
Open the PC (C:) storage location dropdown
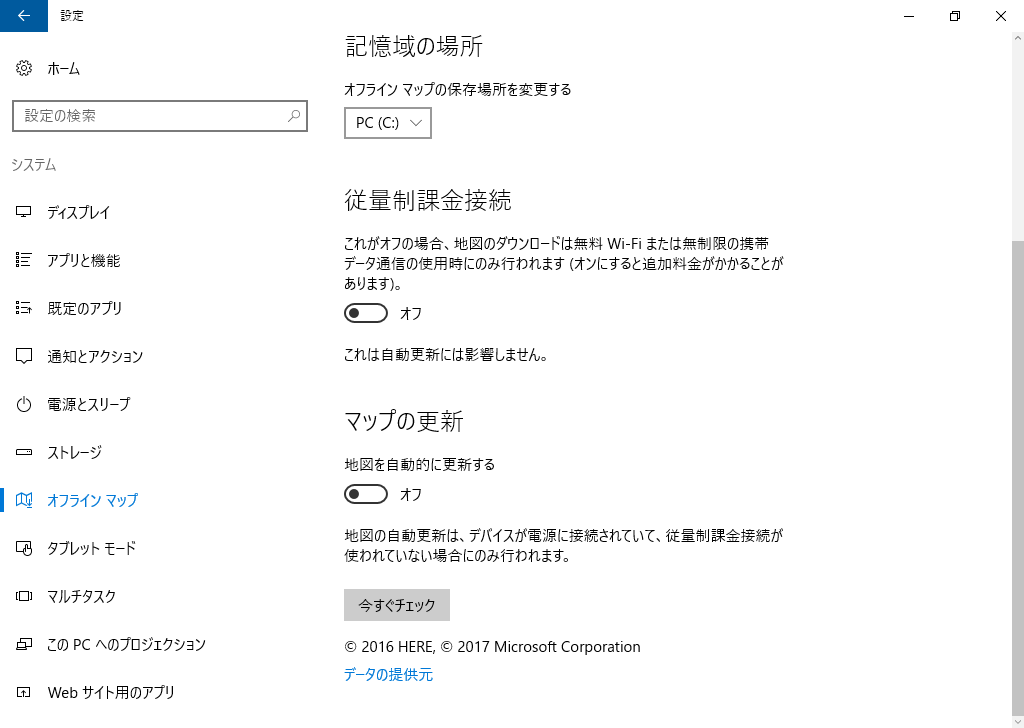coord(388,123)
